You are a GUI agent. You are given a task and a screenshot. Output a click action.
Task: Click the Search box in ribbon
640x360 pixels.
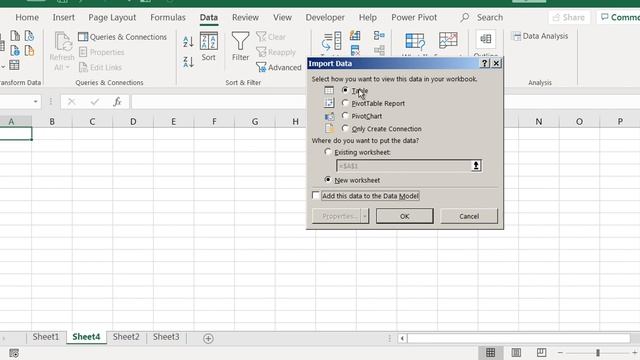point(482,18)
